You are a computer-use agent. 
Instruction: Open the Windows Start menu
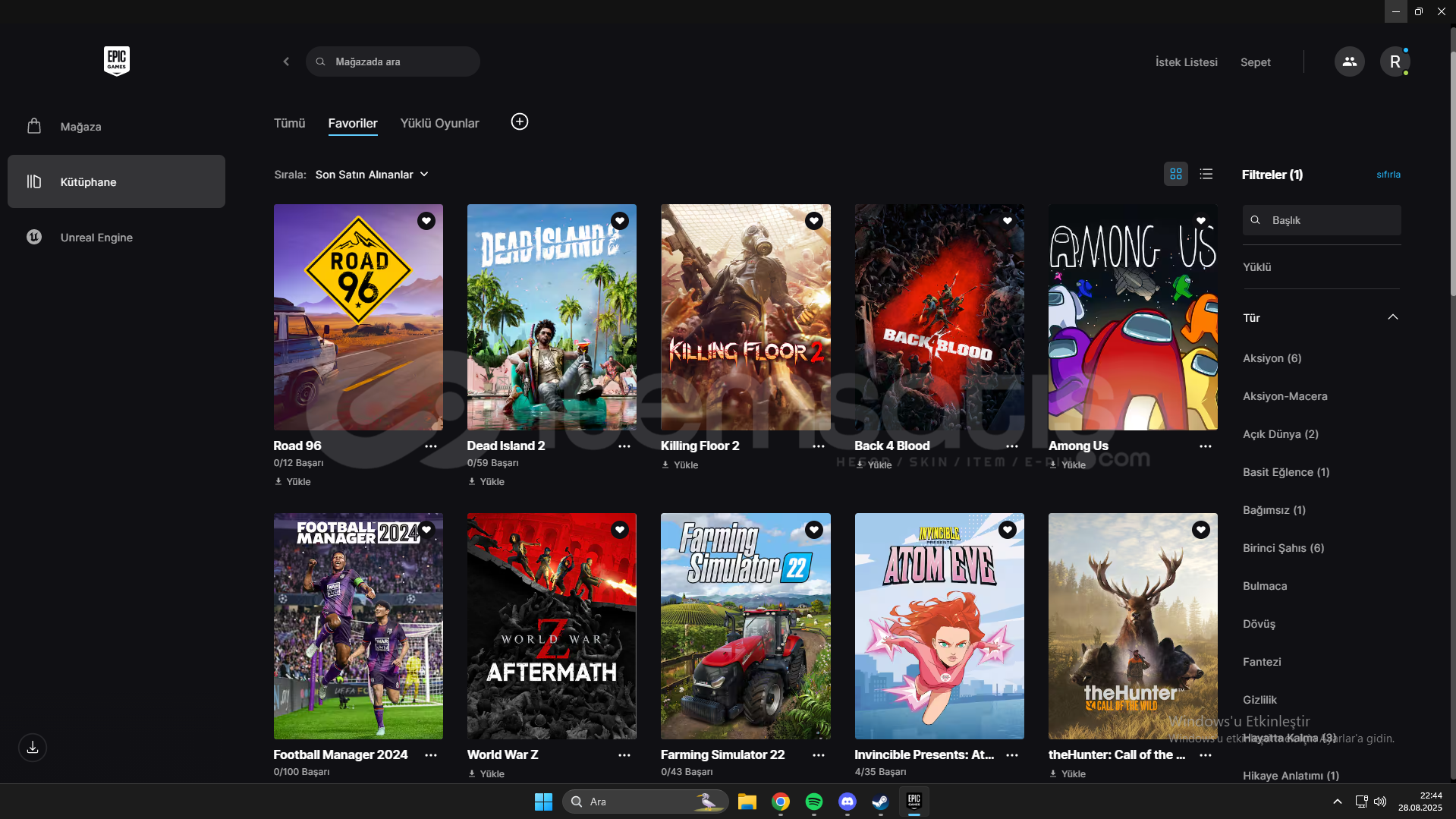click(543, 802)
